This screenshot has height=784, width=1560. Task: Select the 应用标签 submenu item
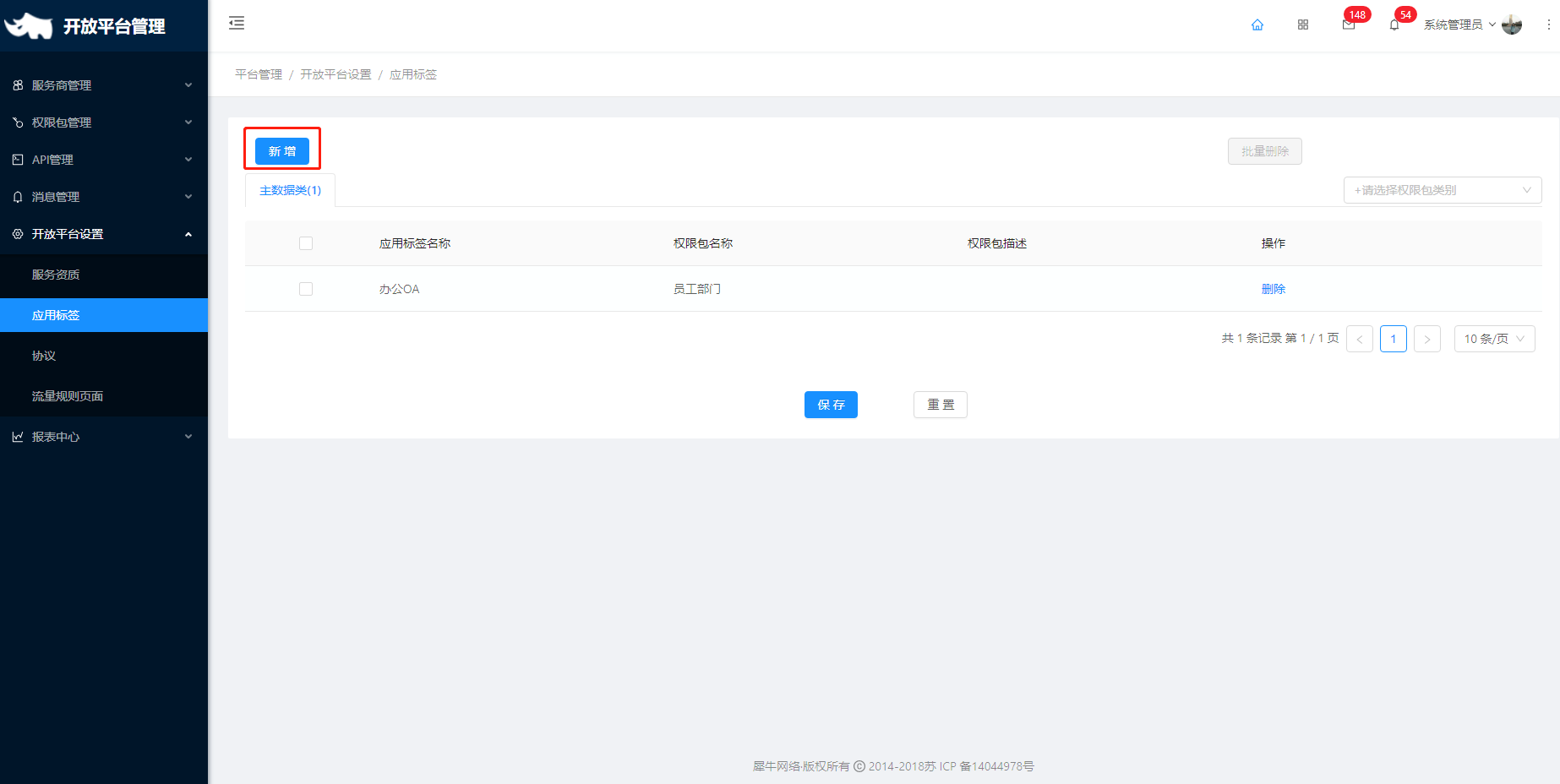coord(104,315)
